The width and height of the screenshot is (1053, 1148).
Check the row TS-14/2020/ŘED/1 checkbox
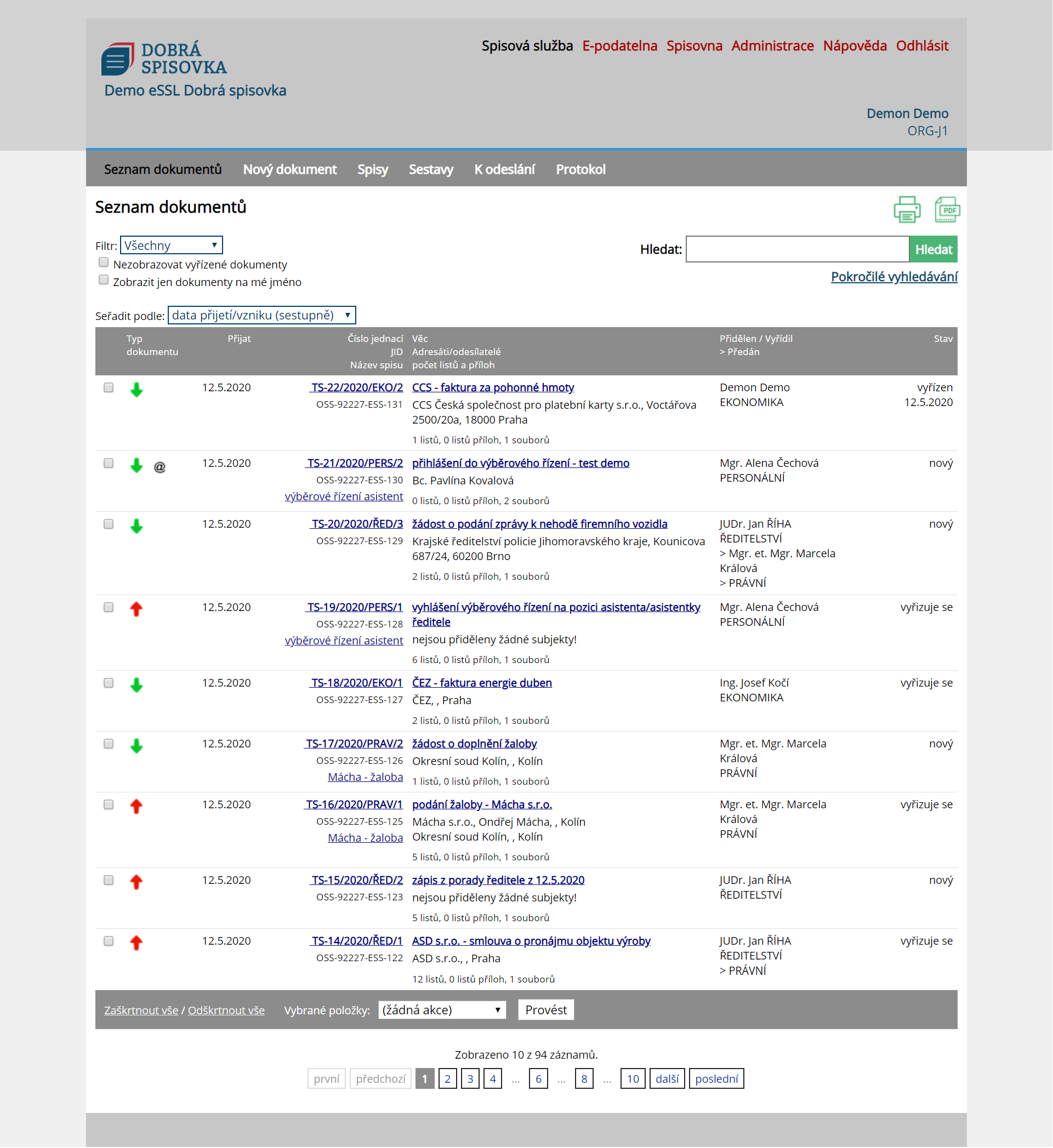coord(109,942)
